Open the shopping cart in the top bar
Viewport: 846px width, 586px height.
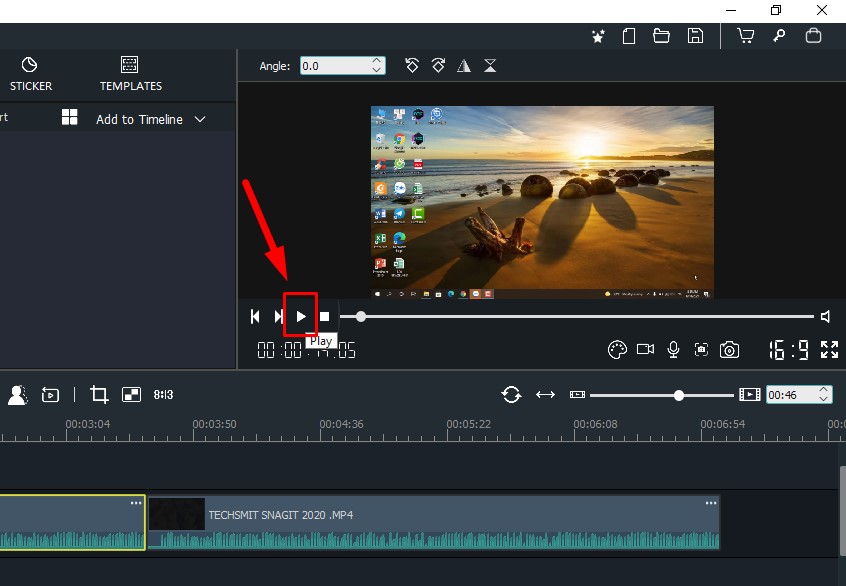pyautogui.click(x=745, y=35)
